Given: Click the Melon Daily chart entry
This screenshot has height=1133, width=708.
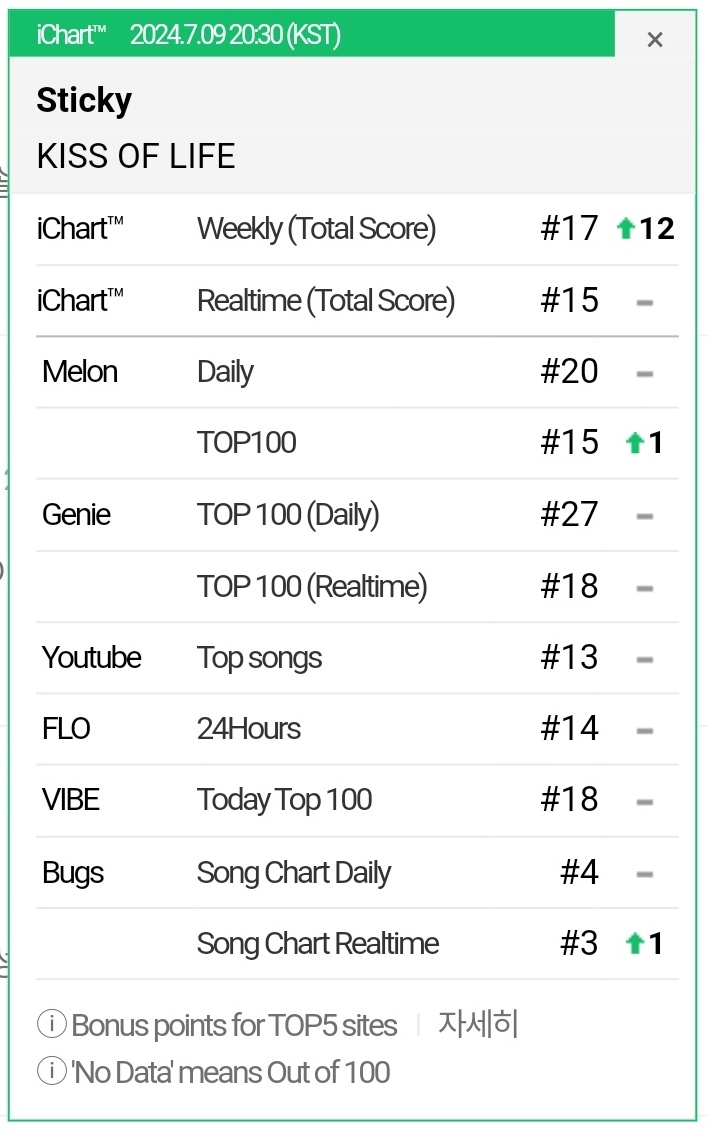Looking at the screenshot, I should point(226,372).
